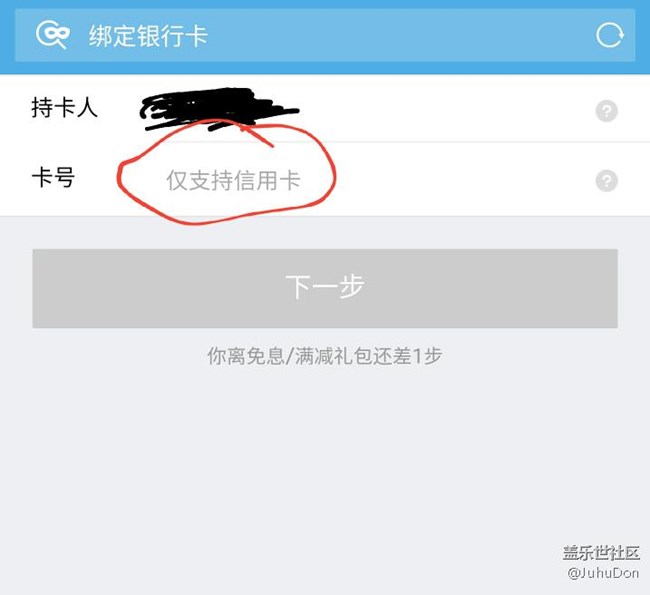
Task: Tap the 仅支持信用卡 placeholder text
Action: click(233, 181)
